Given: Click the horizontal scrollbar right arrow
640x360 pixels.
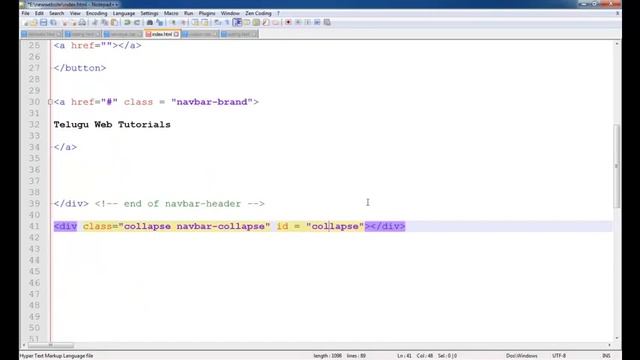Looking at the screenshot, I should (609, 345).
